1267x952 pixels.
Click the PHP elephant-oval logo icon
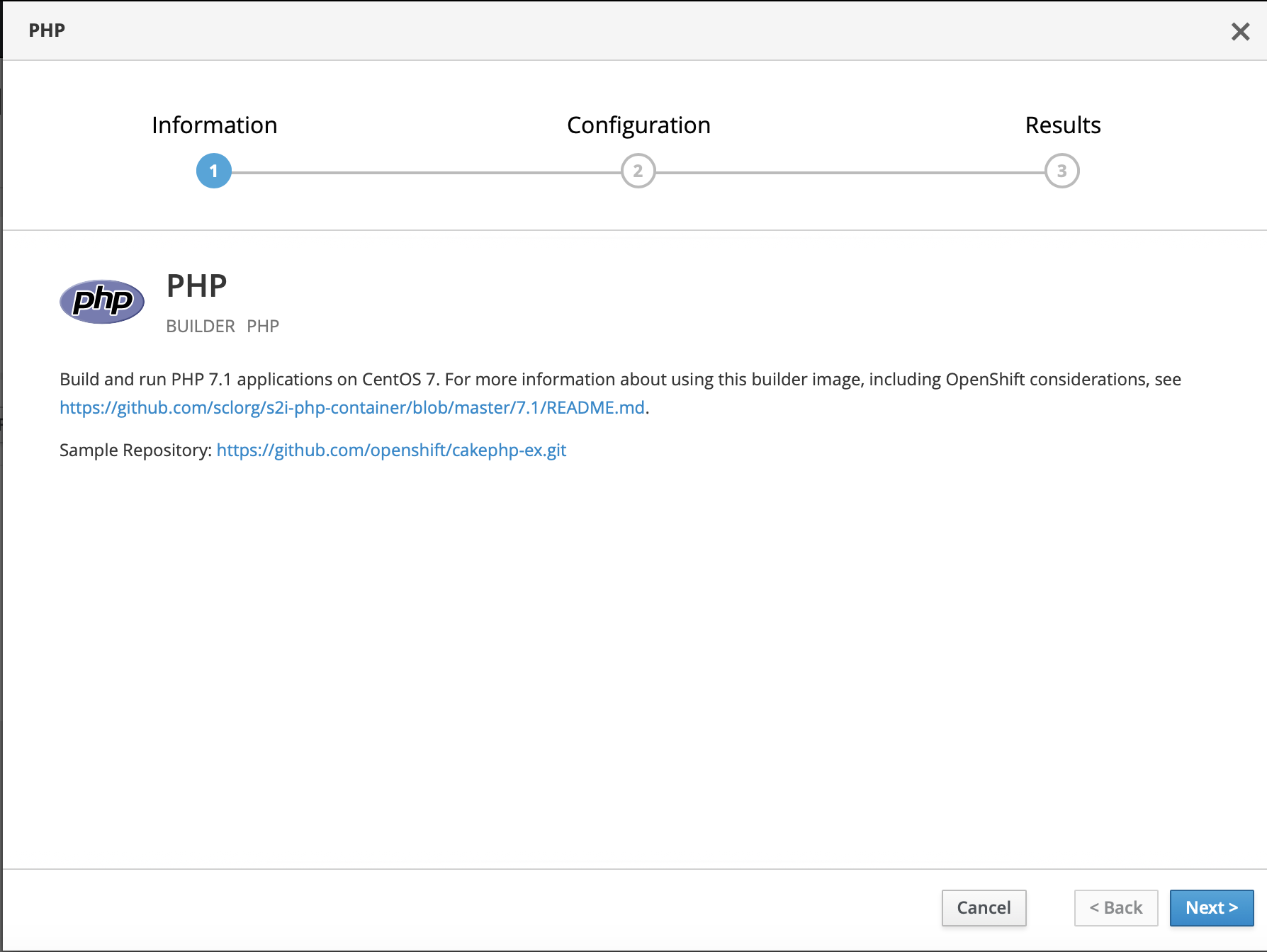pyautogui.click(x=102, y=302)
